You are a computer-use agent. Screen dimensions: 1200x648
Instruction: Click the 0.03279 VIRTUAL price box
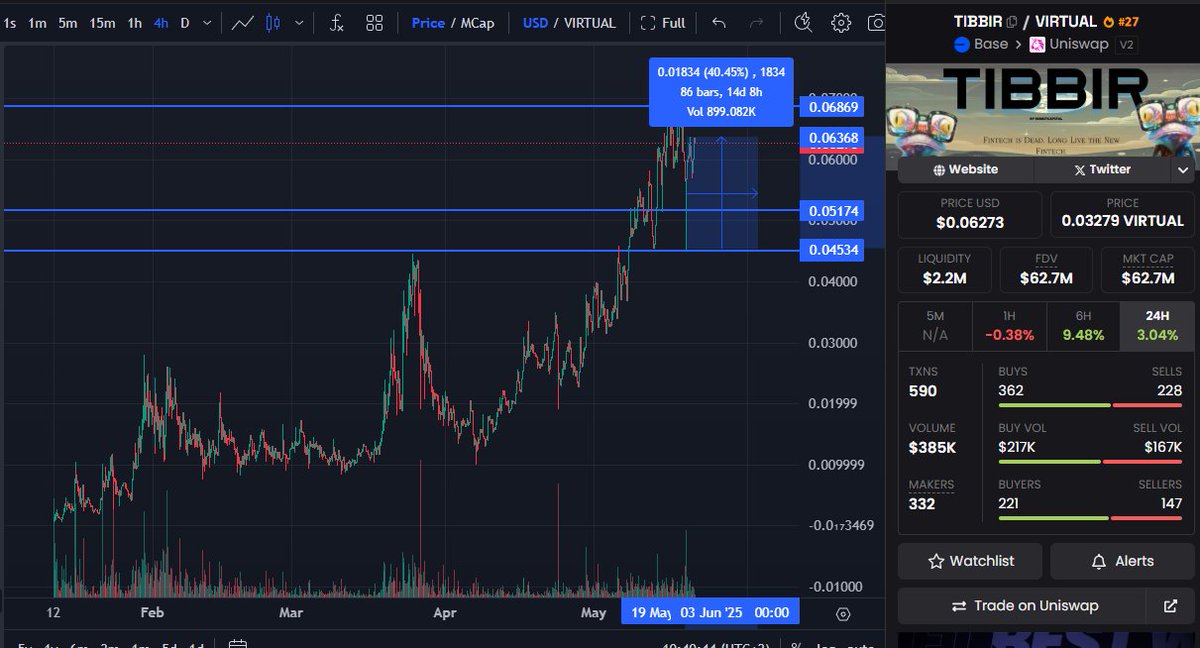1122,214
